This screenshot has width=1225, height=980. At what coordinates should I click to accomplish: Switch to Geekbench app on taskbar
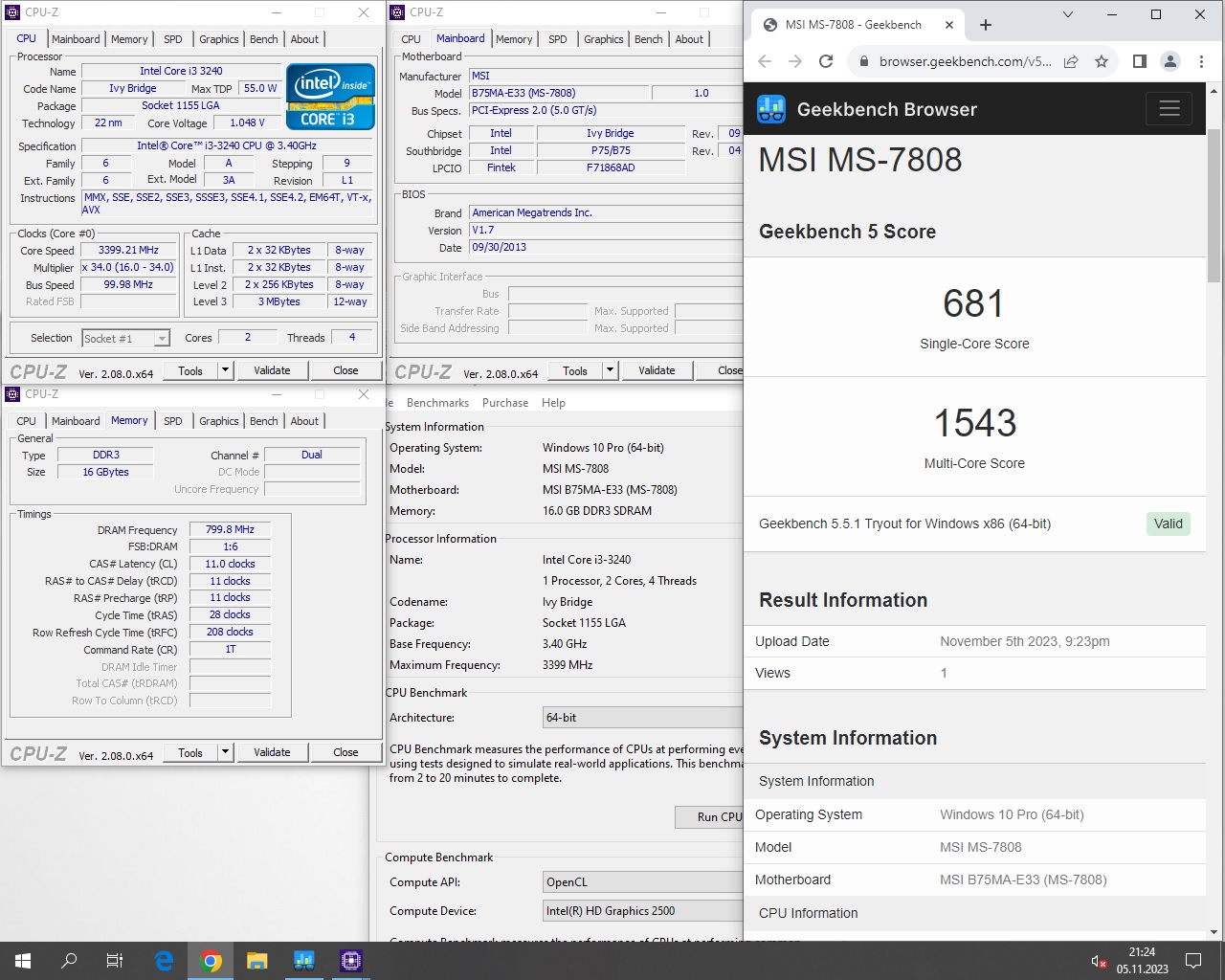pyautogui.click(x=303, y=961)
